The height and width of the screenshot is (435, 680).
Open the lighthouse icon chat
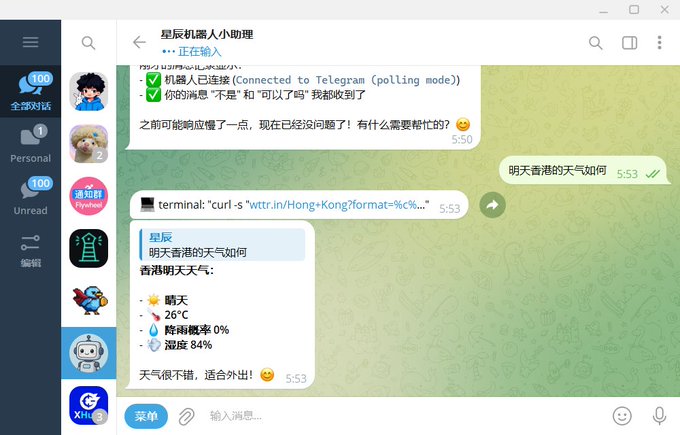(88, 248)
